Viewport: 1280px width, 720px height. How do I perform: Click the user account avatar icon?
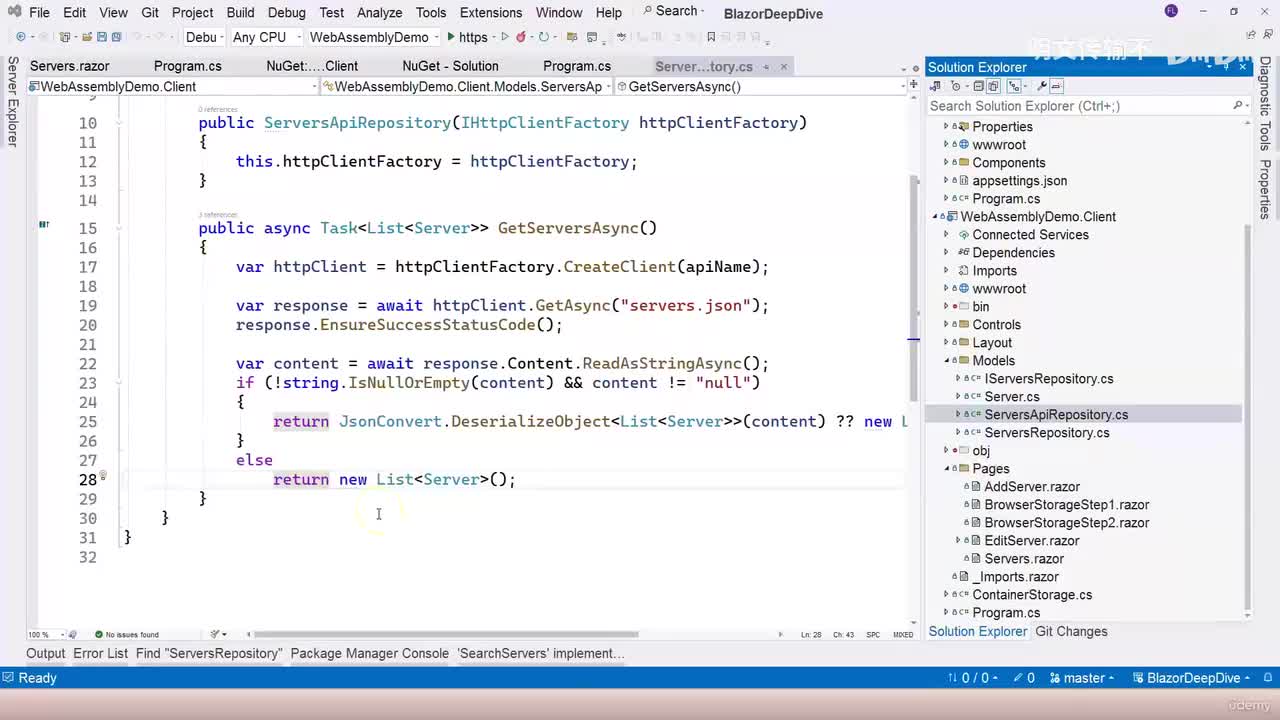pyautogui.click(x=1171, y=11)
